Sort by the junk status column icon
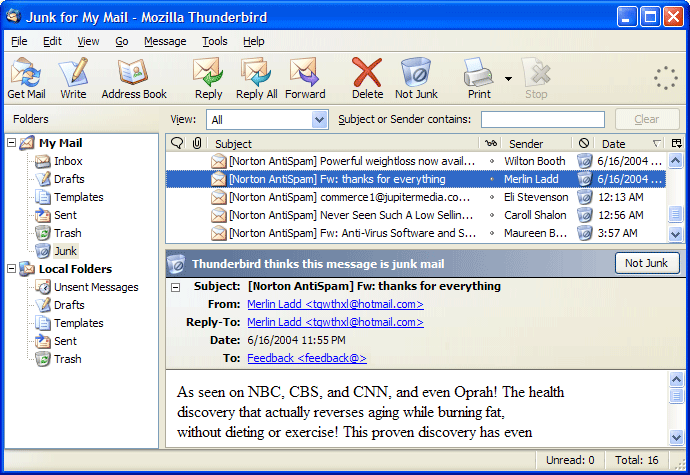This screenshot has height=475, width=690. click(584, 143)
